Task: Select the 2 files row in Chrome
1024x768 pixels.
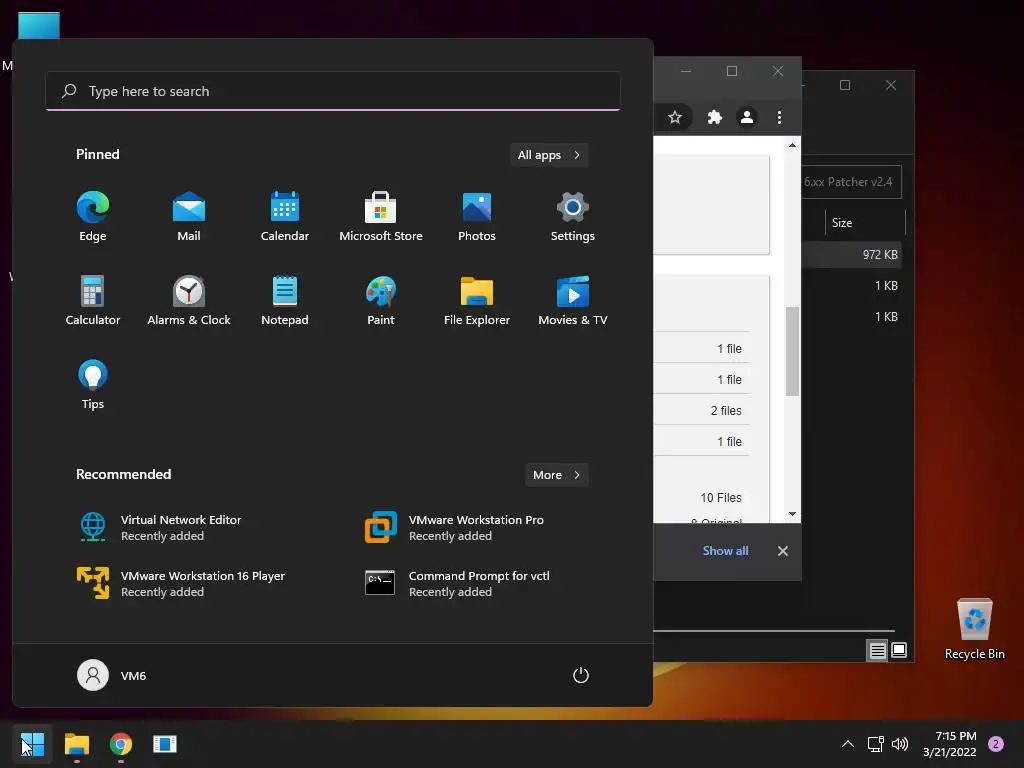Action: click(x=701, y=410)
